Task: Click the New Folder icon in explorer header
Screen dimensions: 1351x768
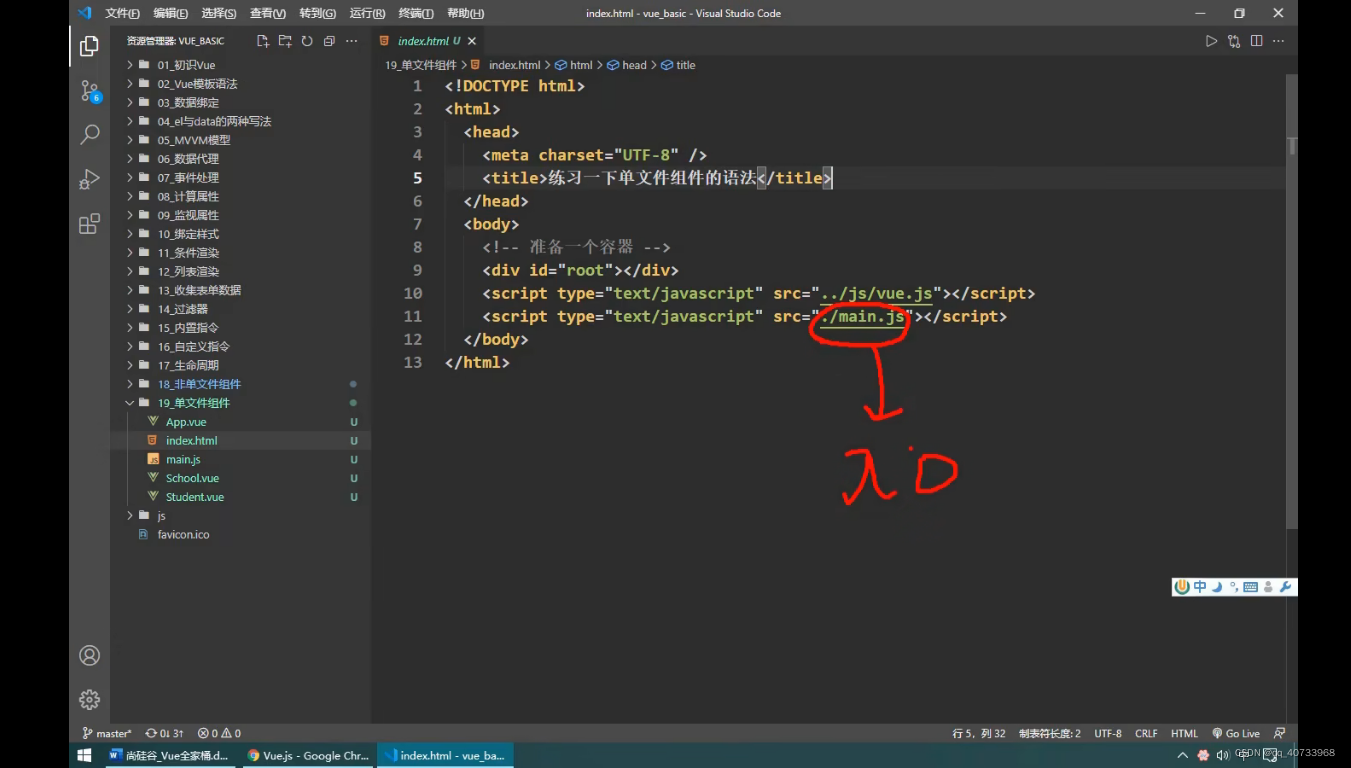Action: coord(285,41)
